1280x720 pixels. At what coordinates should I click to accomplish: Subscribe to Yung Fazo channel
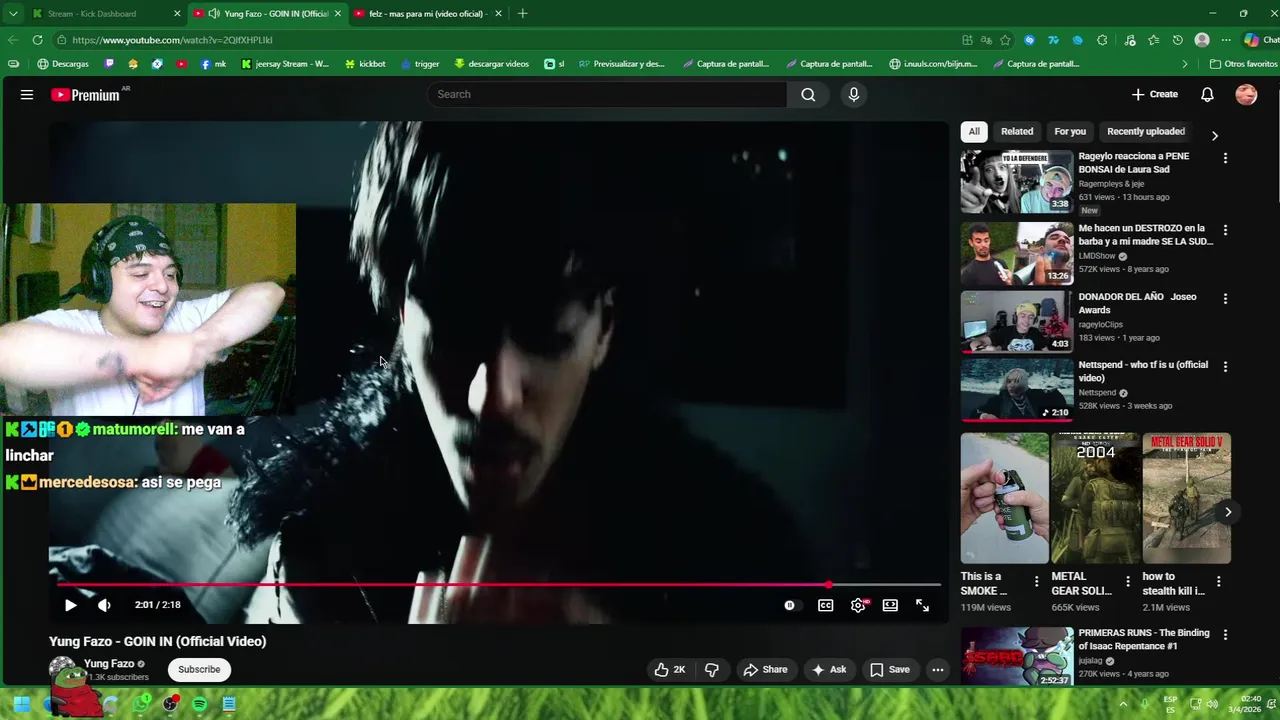[x=199, y=669]
